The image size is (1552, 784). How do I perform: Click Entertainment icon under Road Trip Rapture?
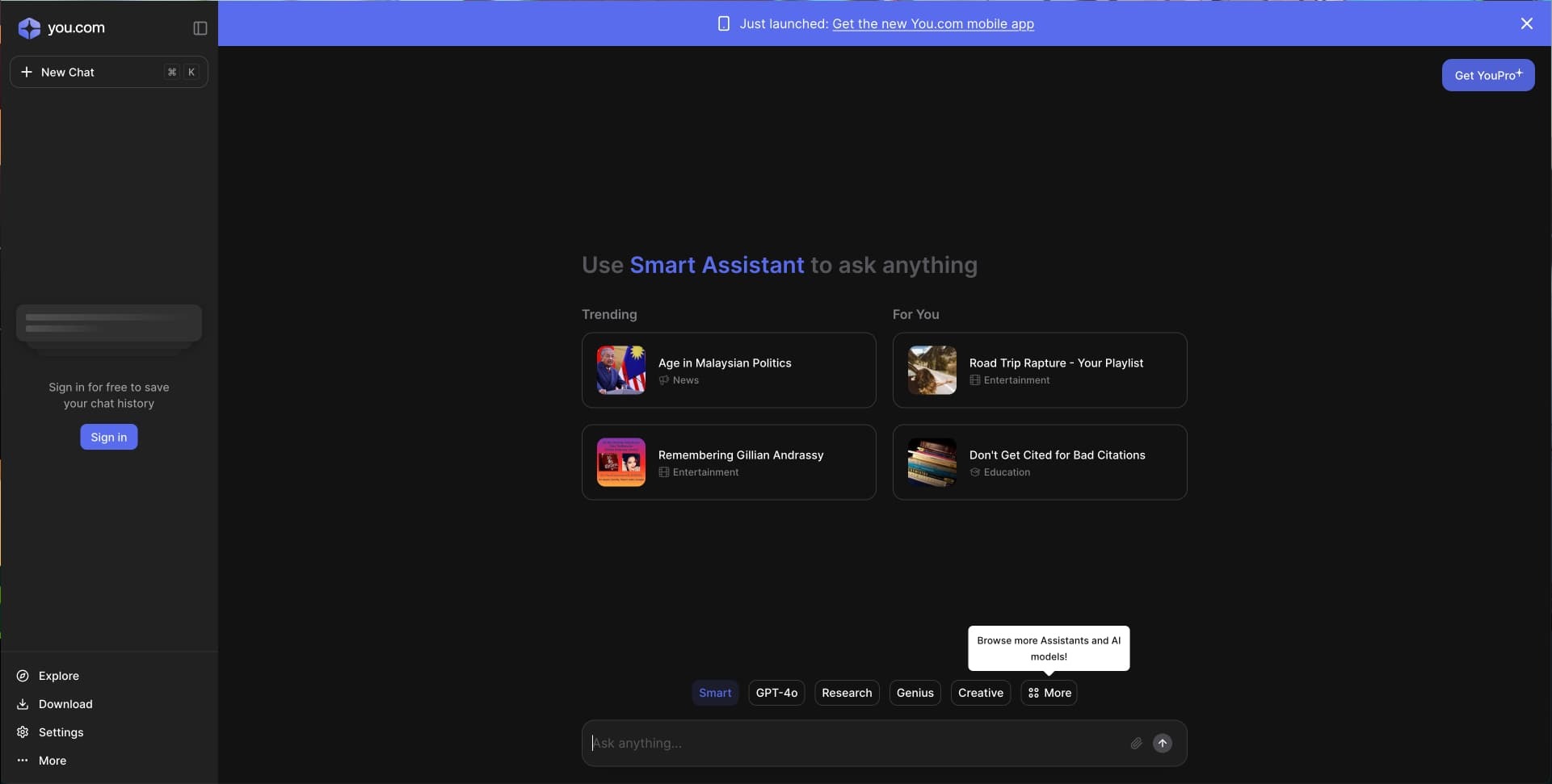pos(975,380)
